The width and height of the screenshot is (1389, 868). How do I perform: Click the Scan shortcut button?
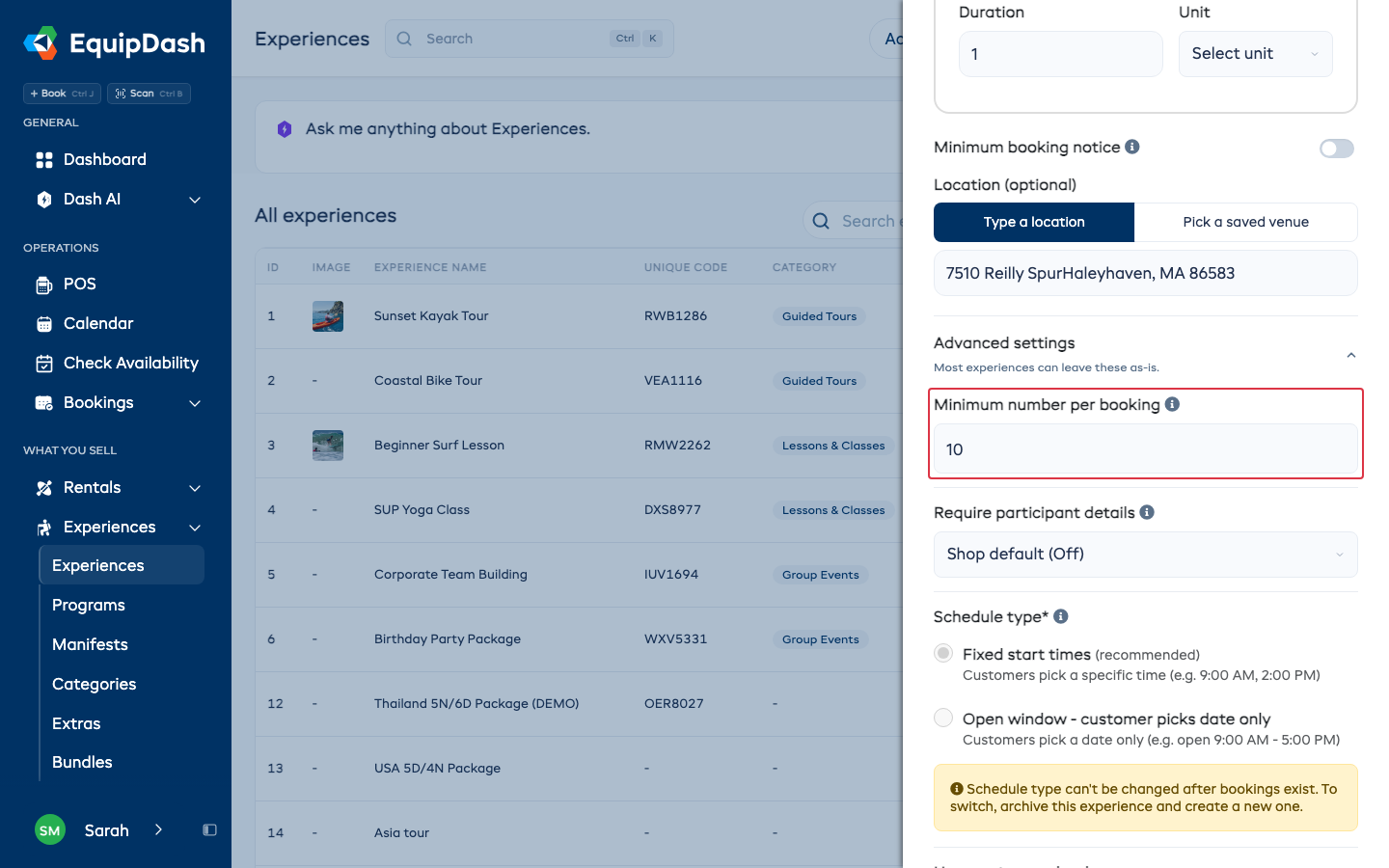149,94
